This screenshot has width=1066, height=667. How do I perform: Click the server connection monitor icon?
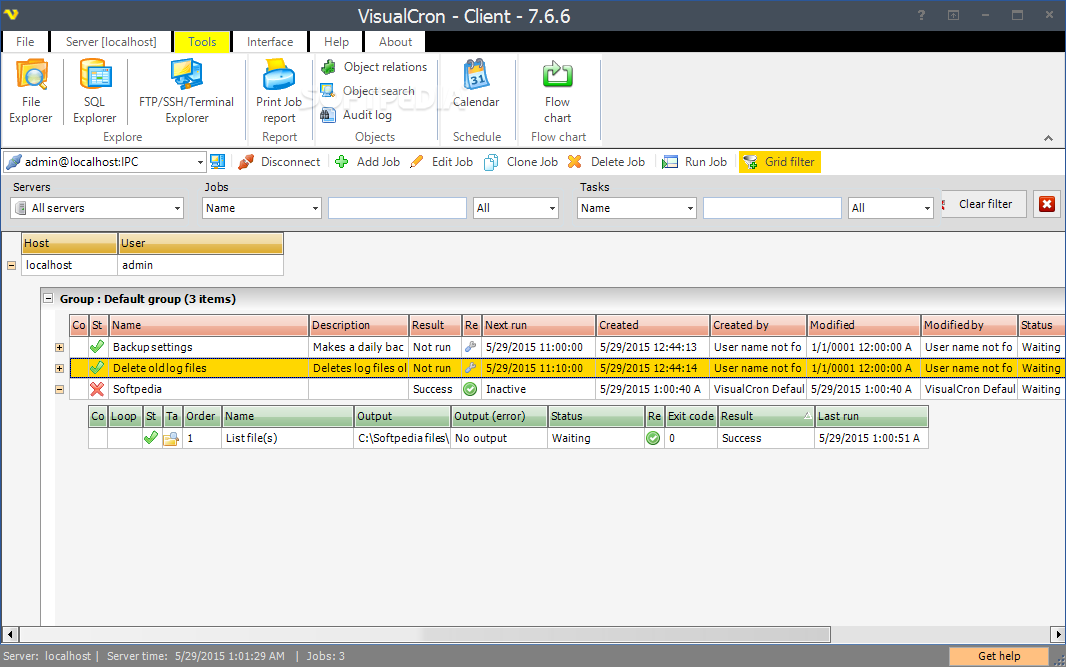(218, 162)
